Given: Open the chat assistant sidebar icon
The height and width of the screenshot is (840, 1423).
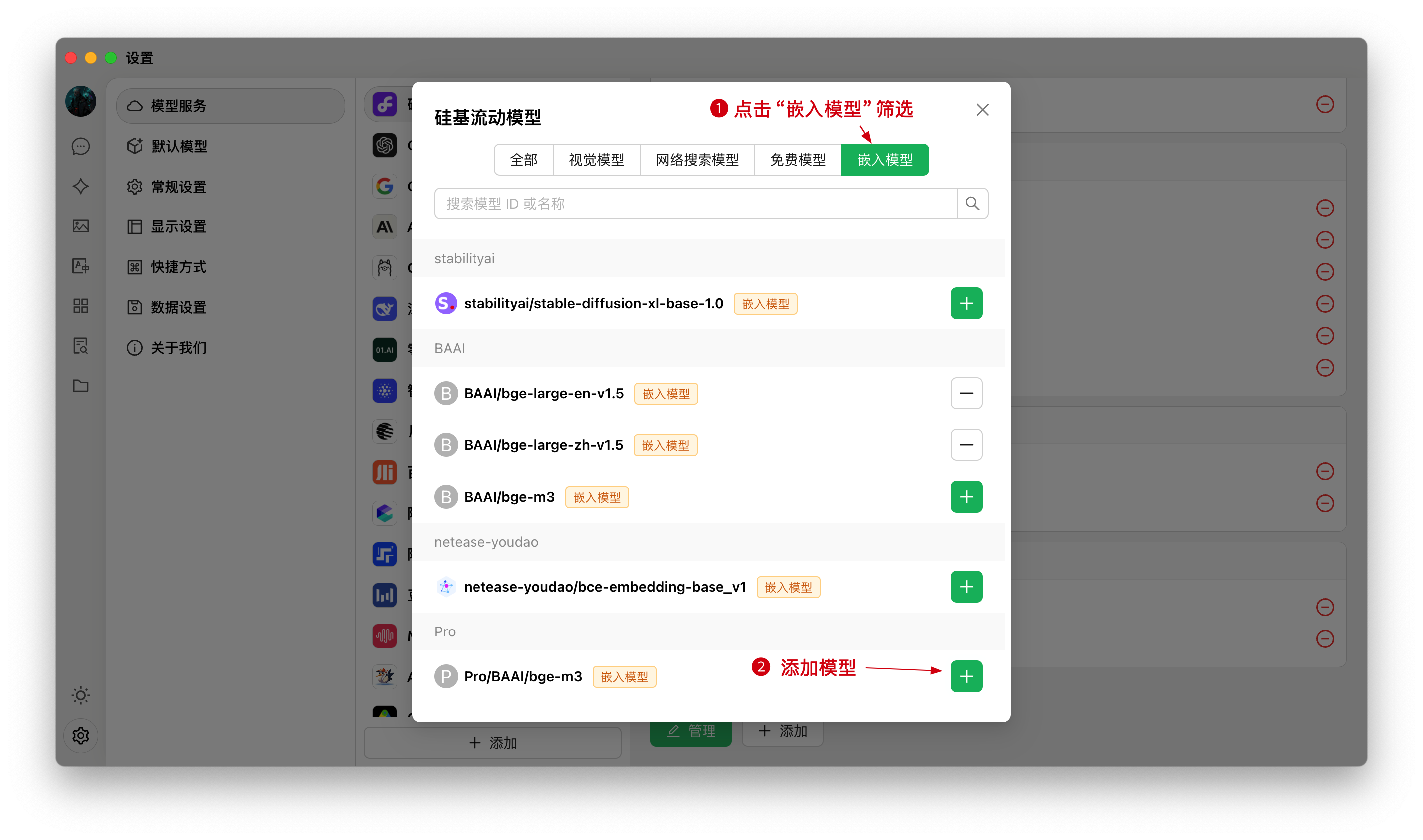Looking at the screenshot, I should pos(81,146).
